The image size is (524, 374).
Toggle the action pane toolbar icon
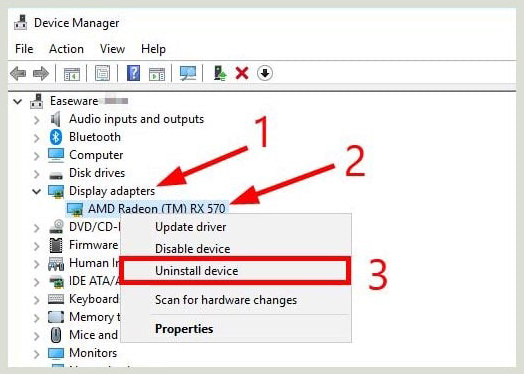157,74
